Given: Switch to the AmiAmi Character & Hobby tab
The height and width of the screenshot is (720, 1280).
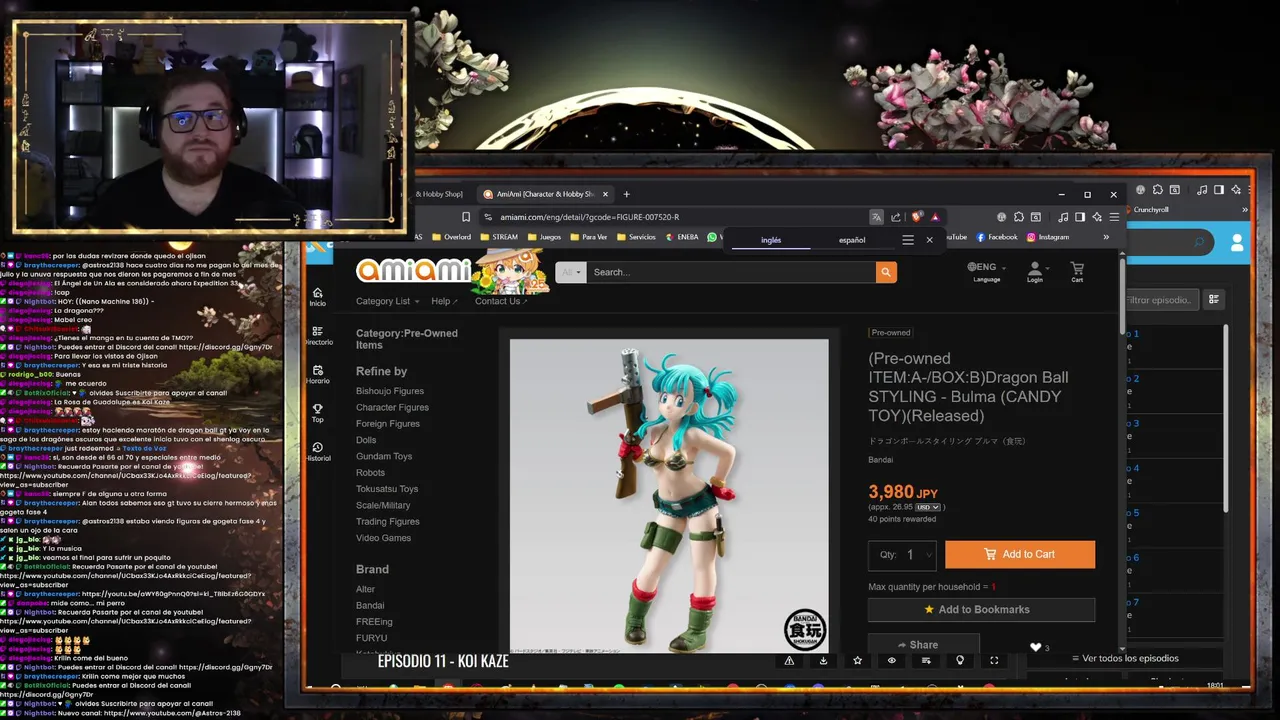Looking at the screenshot, I should click(x=544, y=194).
